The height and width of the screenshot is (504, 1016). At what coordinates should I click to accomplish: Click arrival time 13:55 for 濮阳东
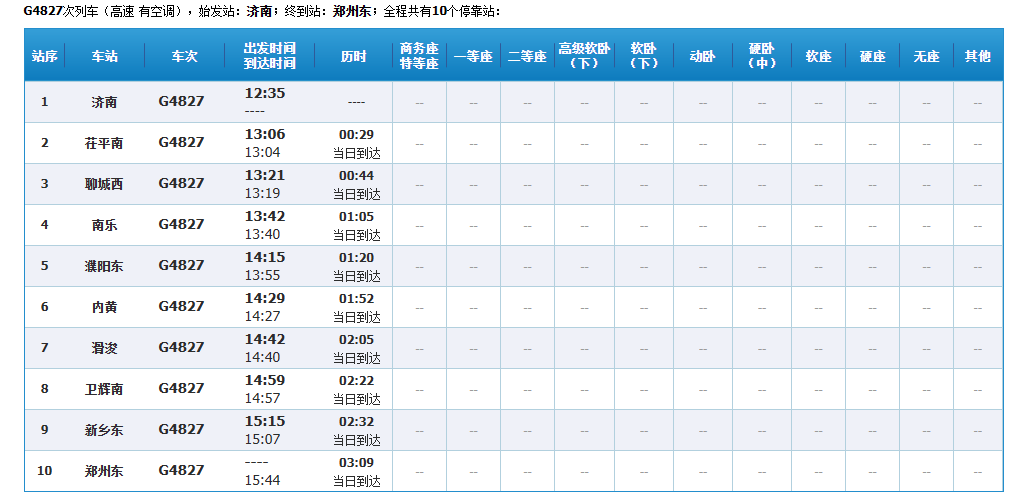click(x=262, y=275)
